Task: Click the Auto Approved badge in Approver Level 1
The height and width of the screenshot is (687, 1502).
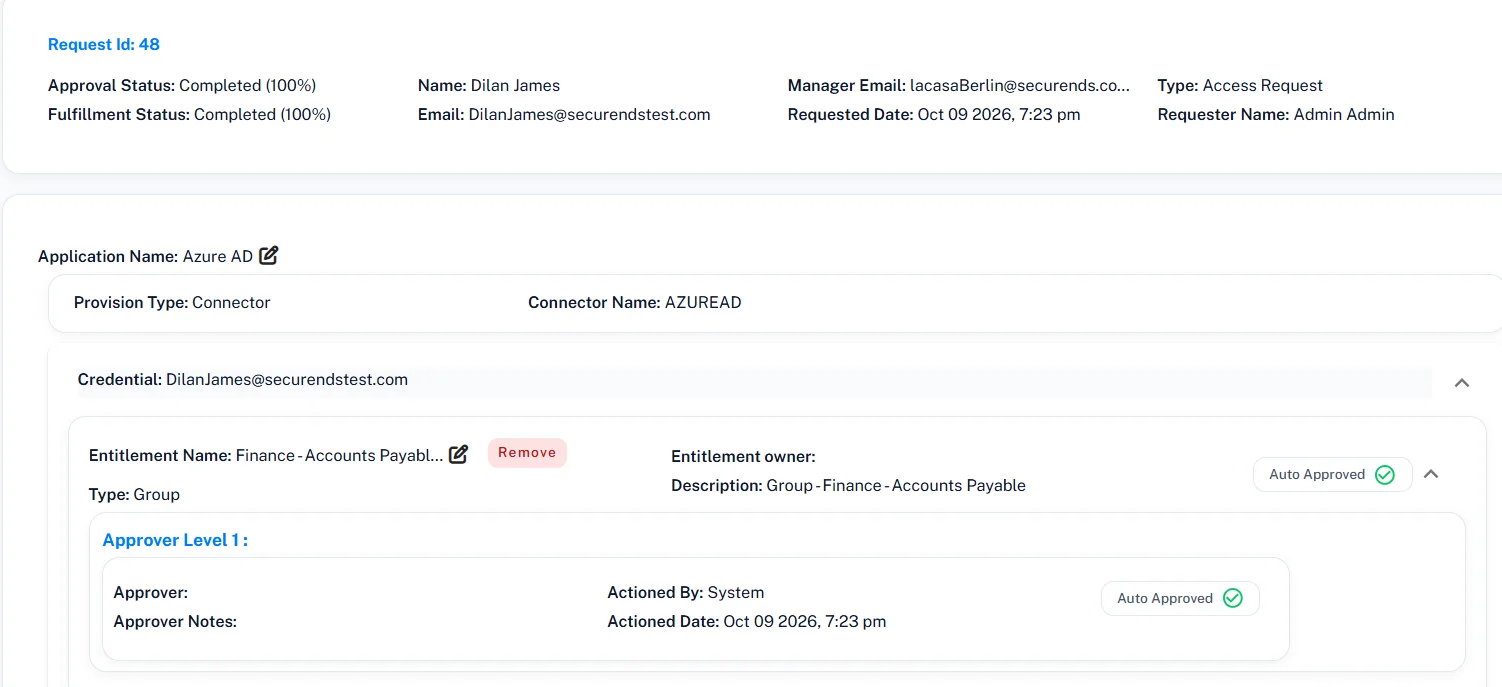Action: [1180, 598]
